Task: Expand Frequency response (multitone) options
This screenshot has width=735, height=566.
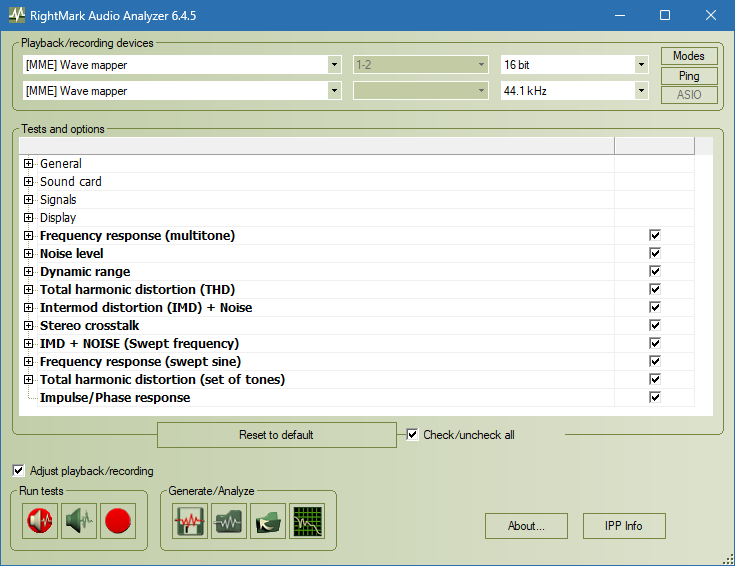Action: click(29, 235)
